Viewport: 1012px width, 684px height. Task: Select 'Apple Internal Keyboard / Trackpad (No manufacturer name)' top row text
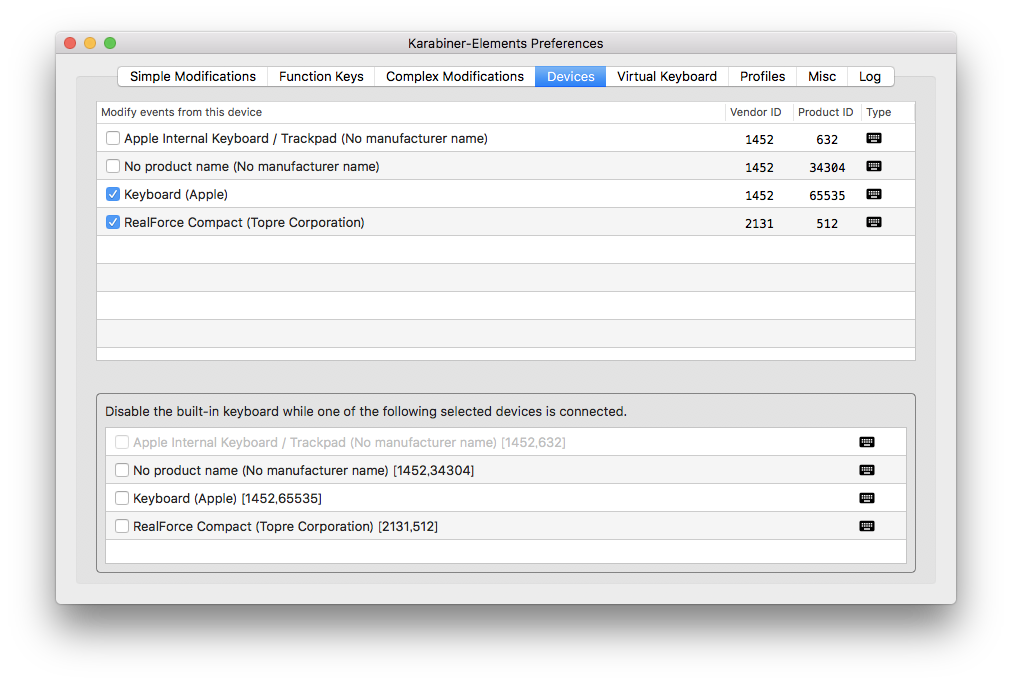[306, 139]
